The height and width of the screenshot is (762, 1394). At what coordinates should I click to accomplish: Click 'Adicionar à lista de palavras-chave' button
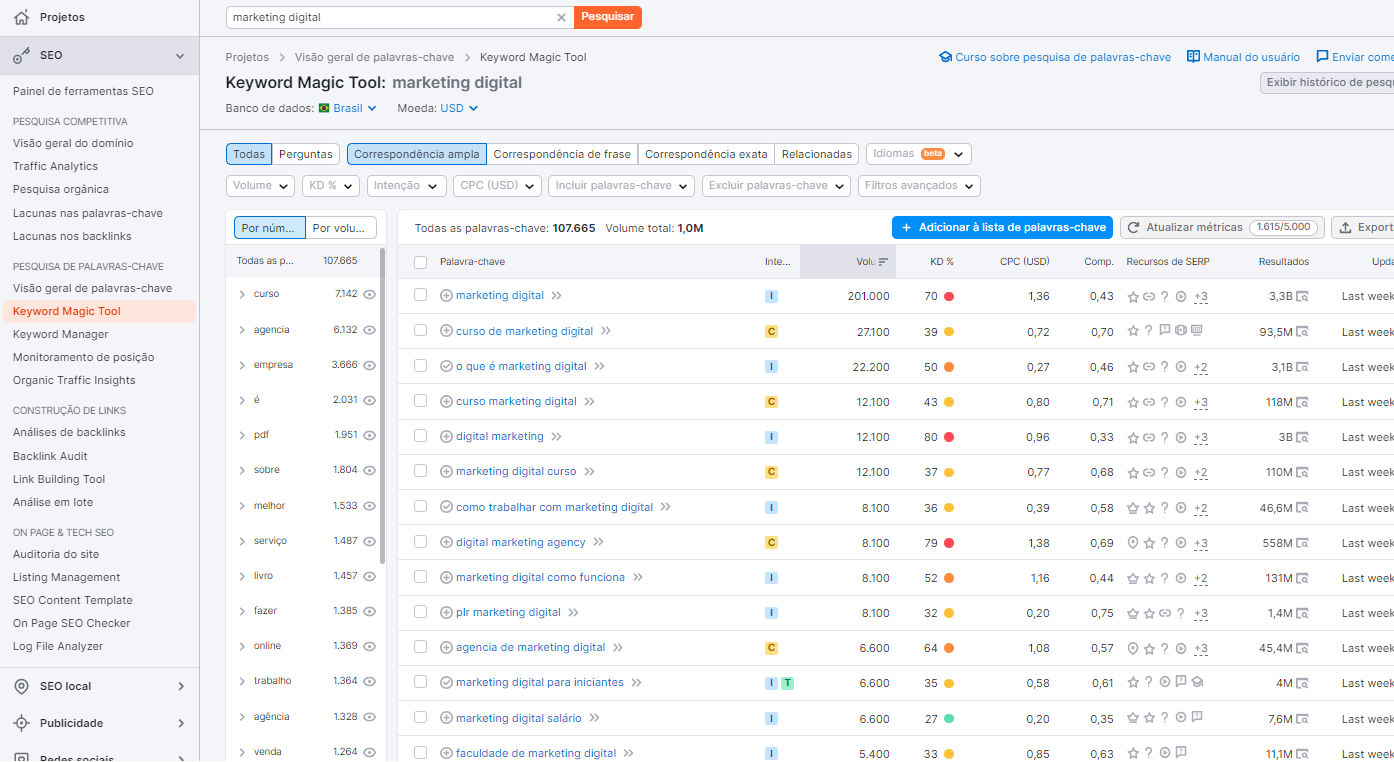pos(1002,228)
